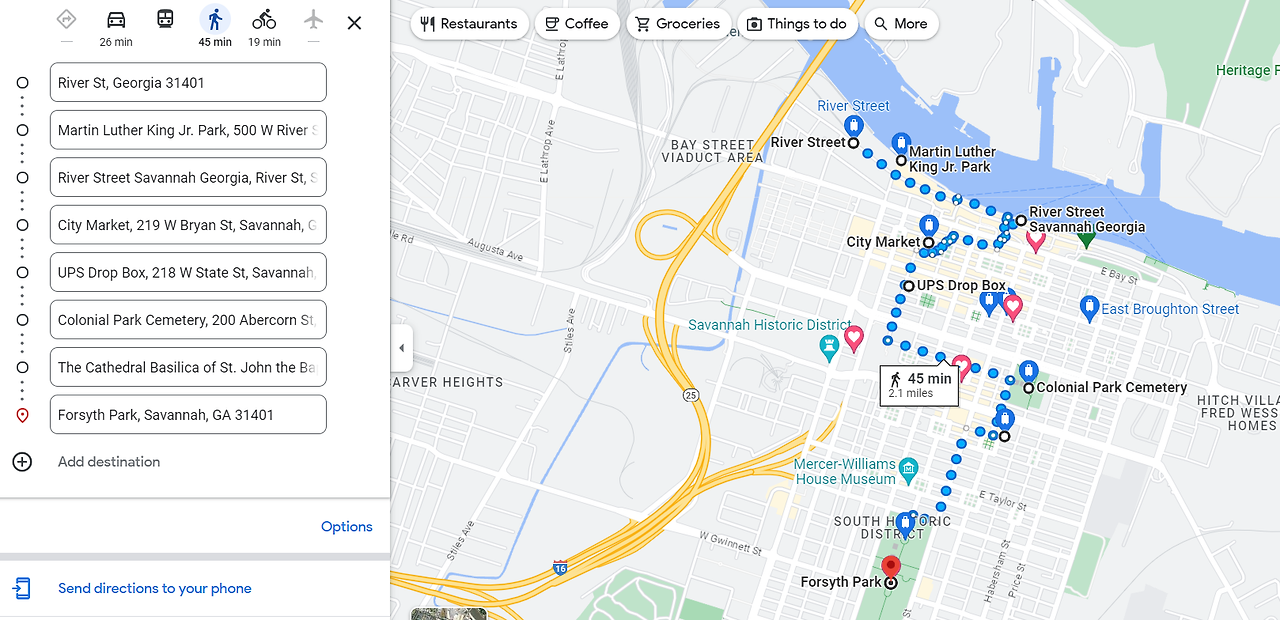Select walking travel mode icon
1280x620 pixels.
(x=215, y=19)
